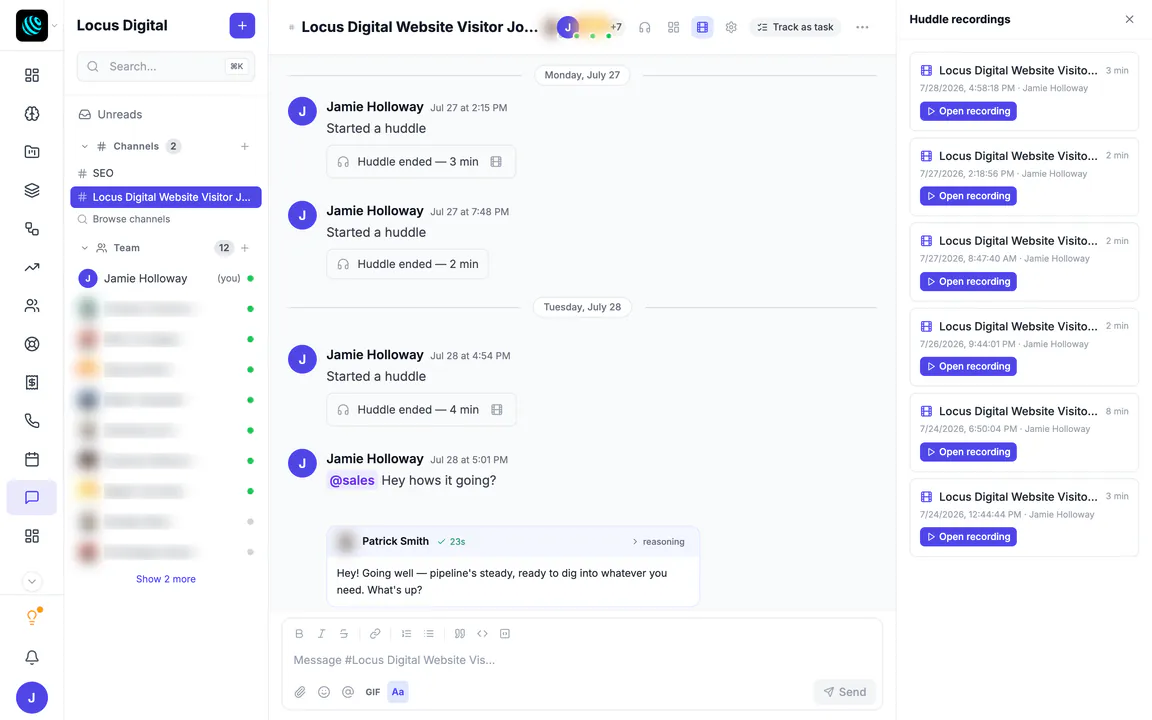The image size is (1152, 720).
Task: Open channel settings gear icon
Action: pos(731,27)
